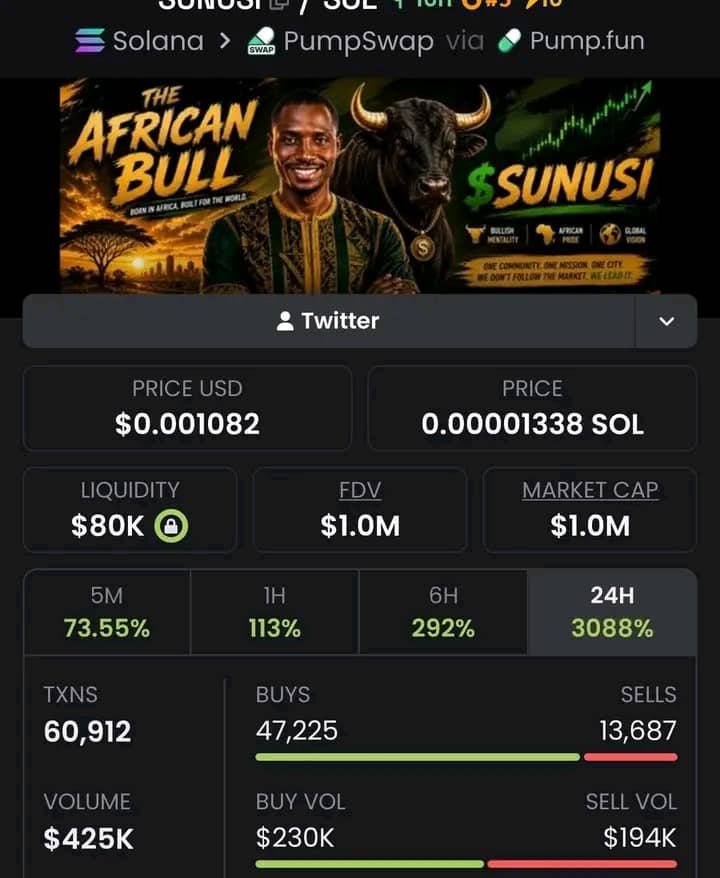Open the FDV label link
This screenshot has width=720, height=878.
[x=360, y=491]
